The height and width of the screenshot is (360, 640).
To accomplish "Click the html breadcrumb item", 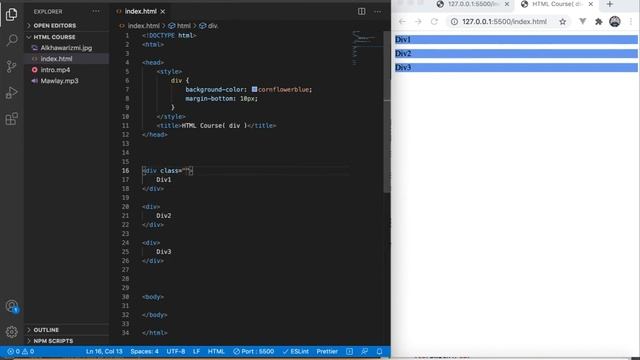I will [x=184, y=26].
